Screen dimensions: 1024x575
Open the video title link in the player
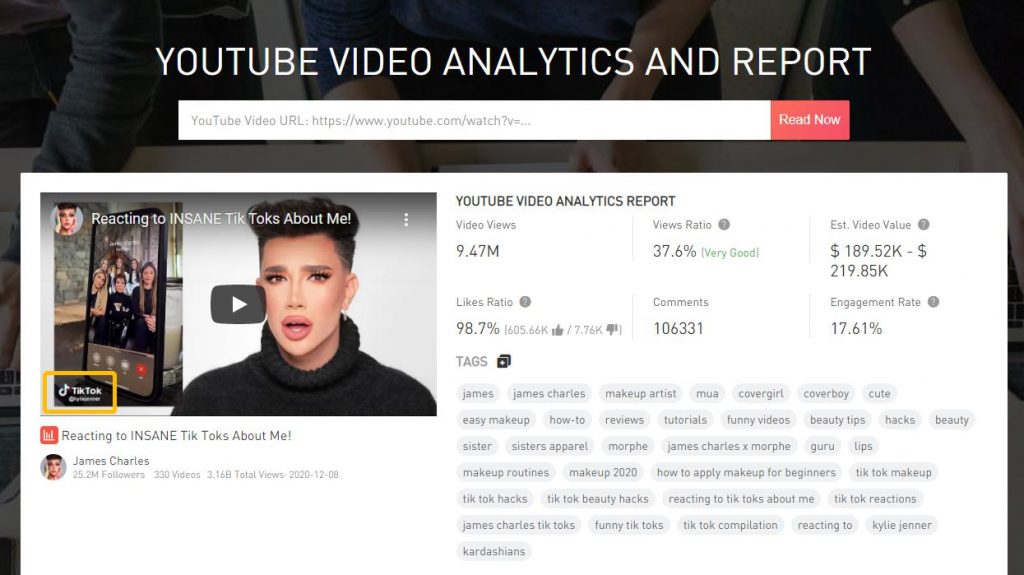click(221, 219)
